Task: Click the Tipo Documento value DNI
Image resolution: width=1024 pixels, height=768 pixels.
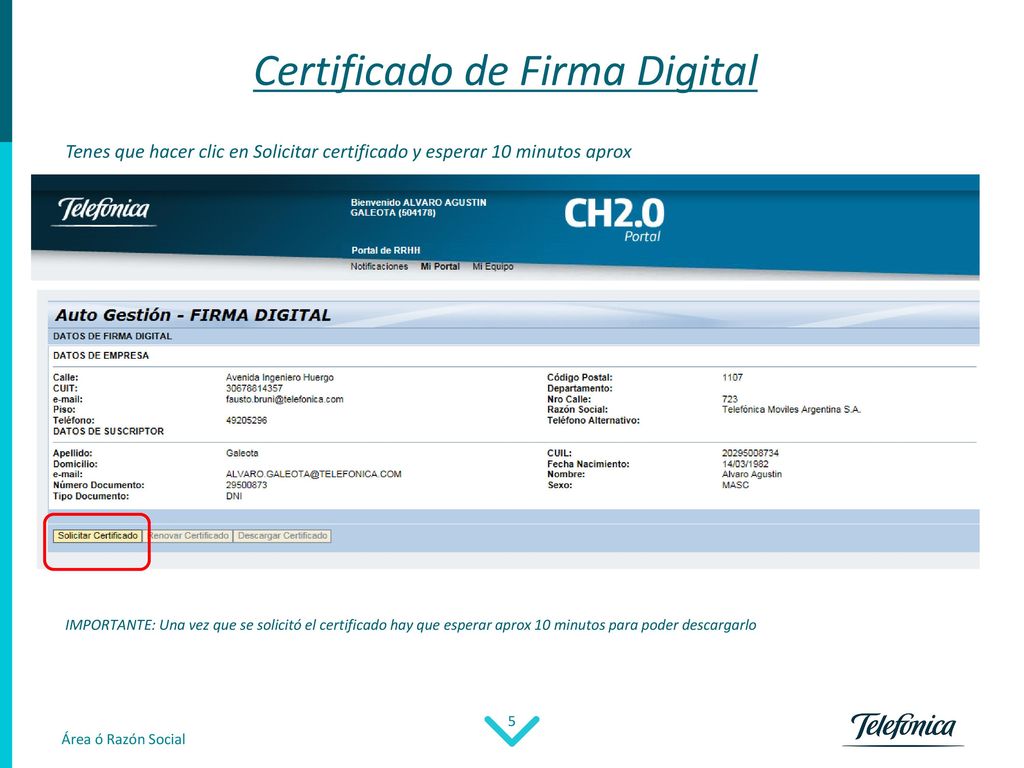Action: pyautogui.click(x=234, y=496)
